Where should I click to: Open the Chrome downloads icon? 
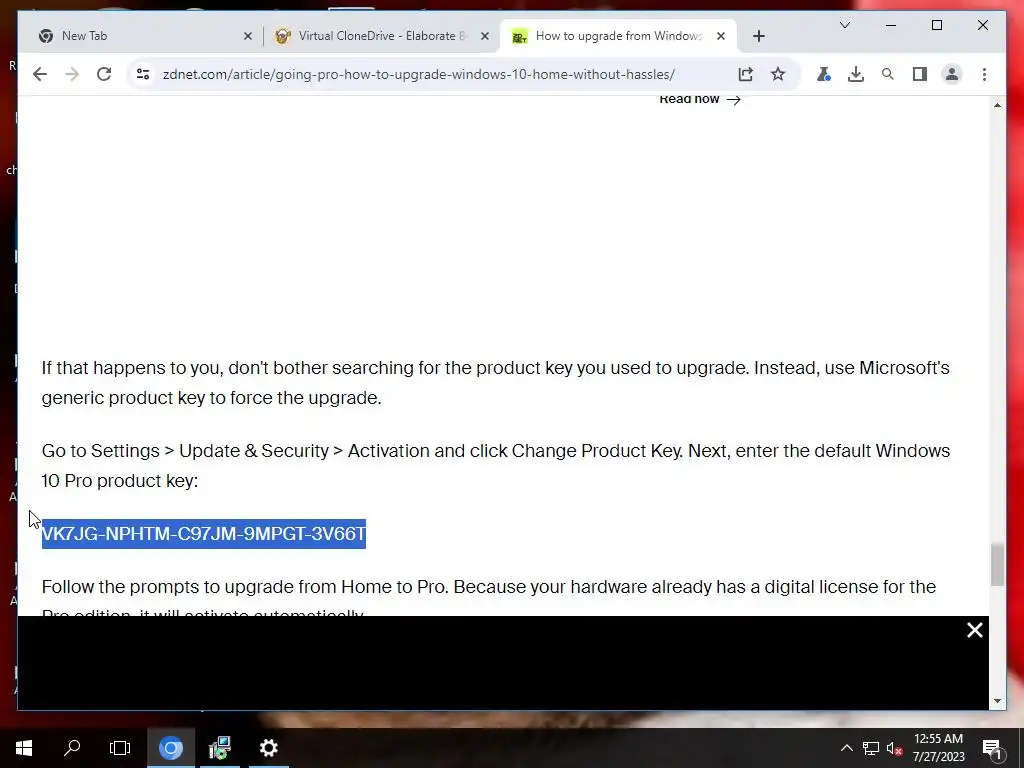pos(856,74)
